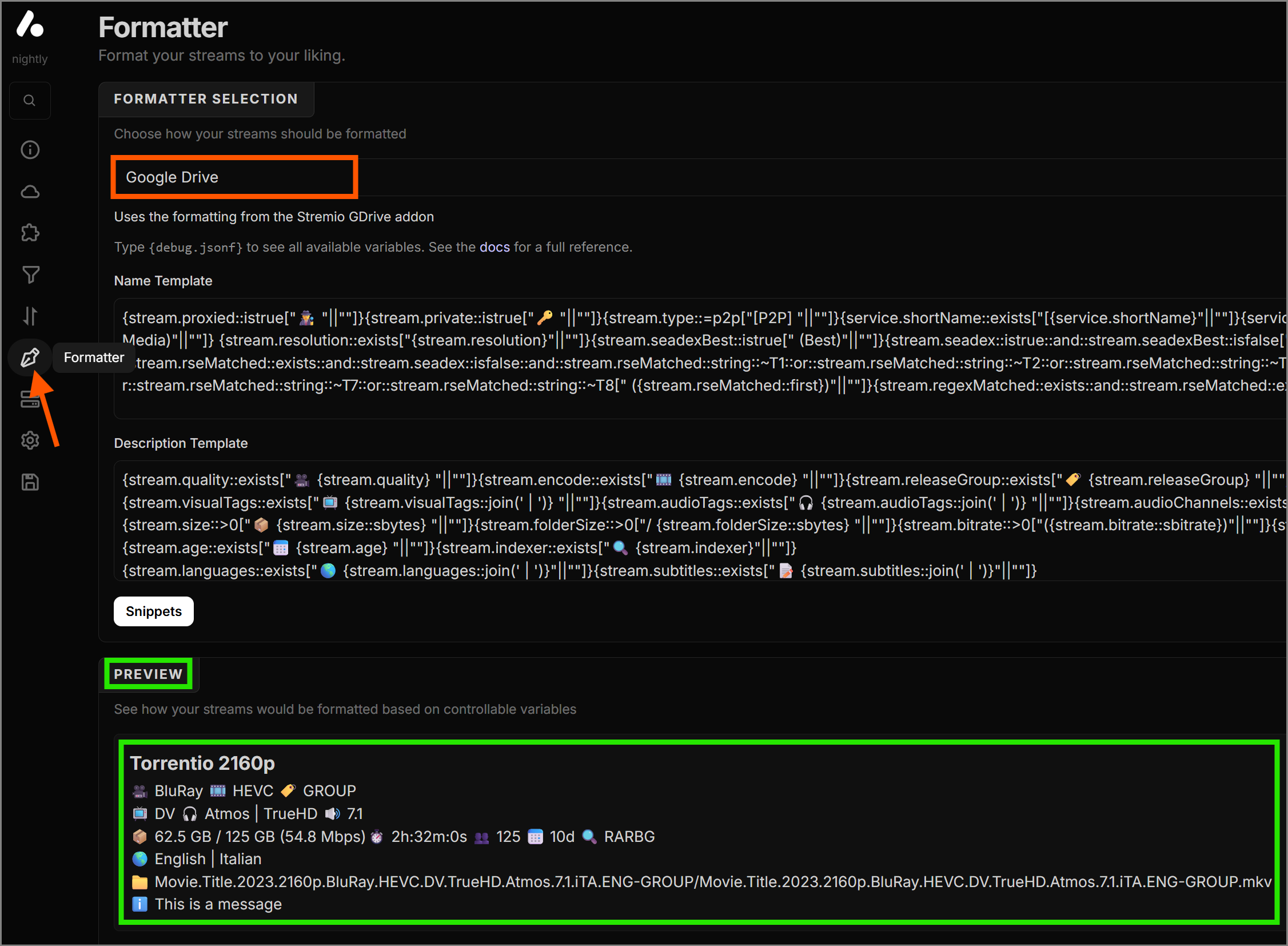Click the docs link
This screenshot has height=946, width=1288.
[495, 247]
